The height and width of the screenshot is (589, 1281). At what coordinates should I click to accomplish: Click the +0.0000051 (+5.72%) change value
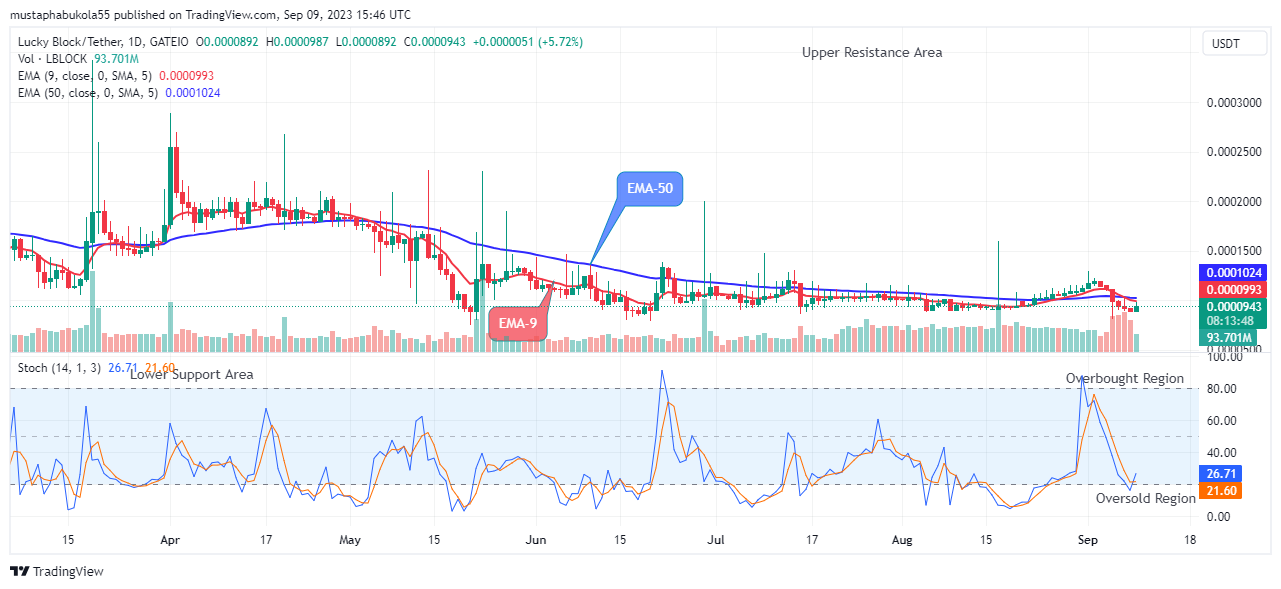[x=528, y=42]
